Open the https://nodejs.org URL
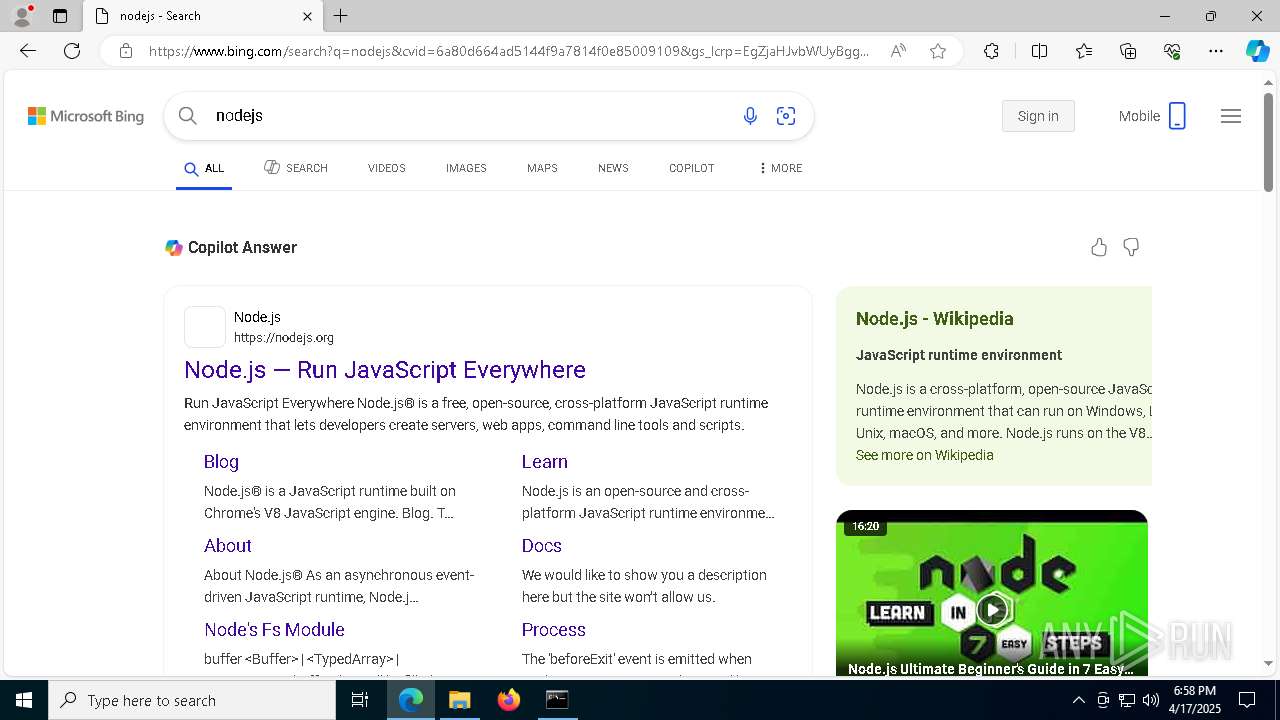This screenshot has height=720, width=1280. pyautogui.click(x=284, y=338)
